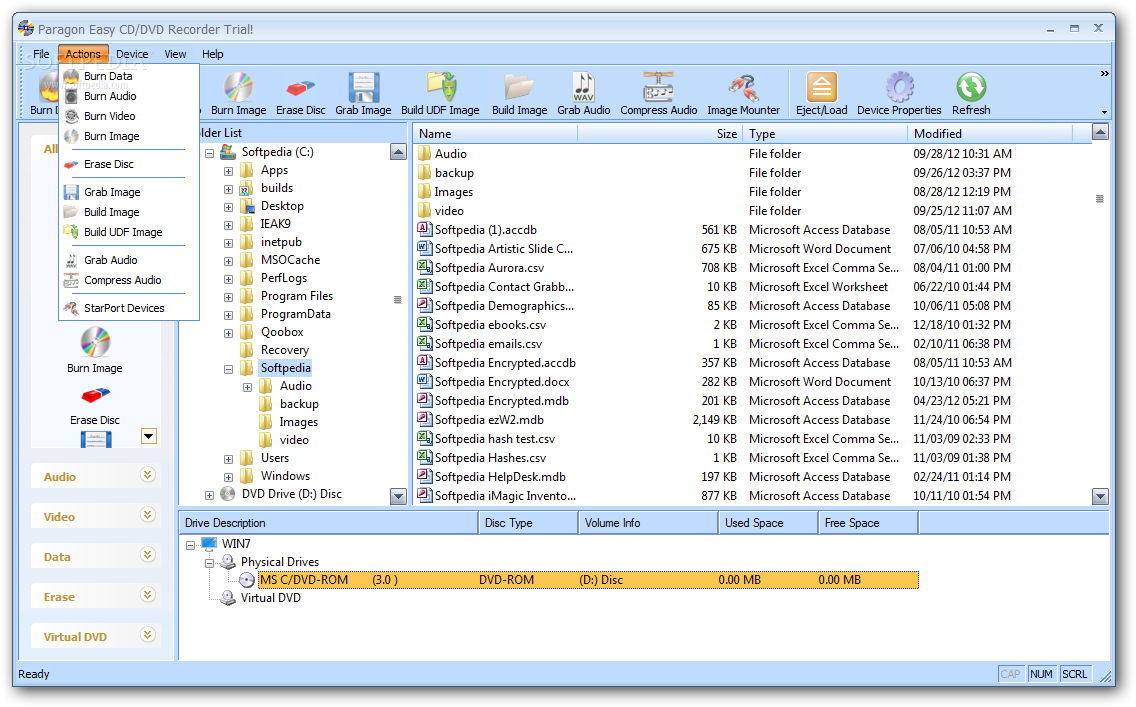The height and width of the screenshot is (707, 1136).
Task: Click Erase Disc icon in sidebar
Action: tap(95, 396)
